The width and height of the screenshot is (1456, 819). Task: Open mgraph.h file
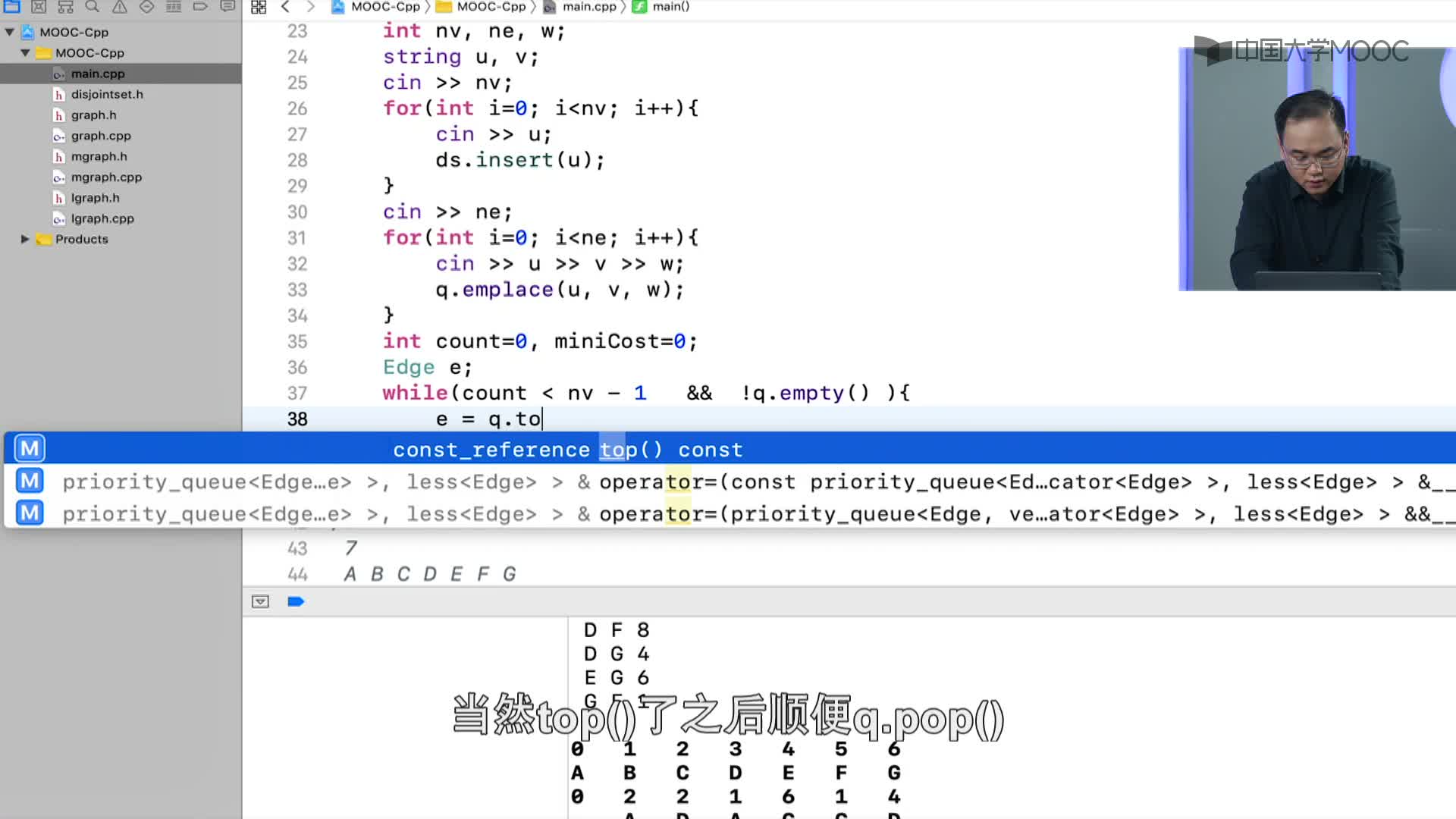click(99, 156)
